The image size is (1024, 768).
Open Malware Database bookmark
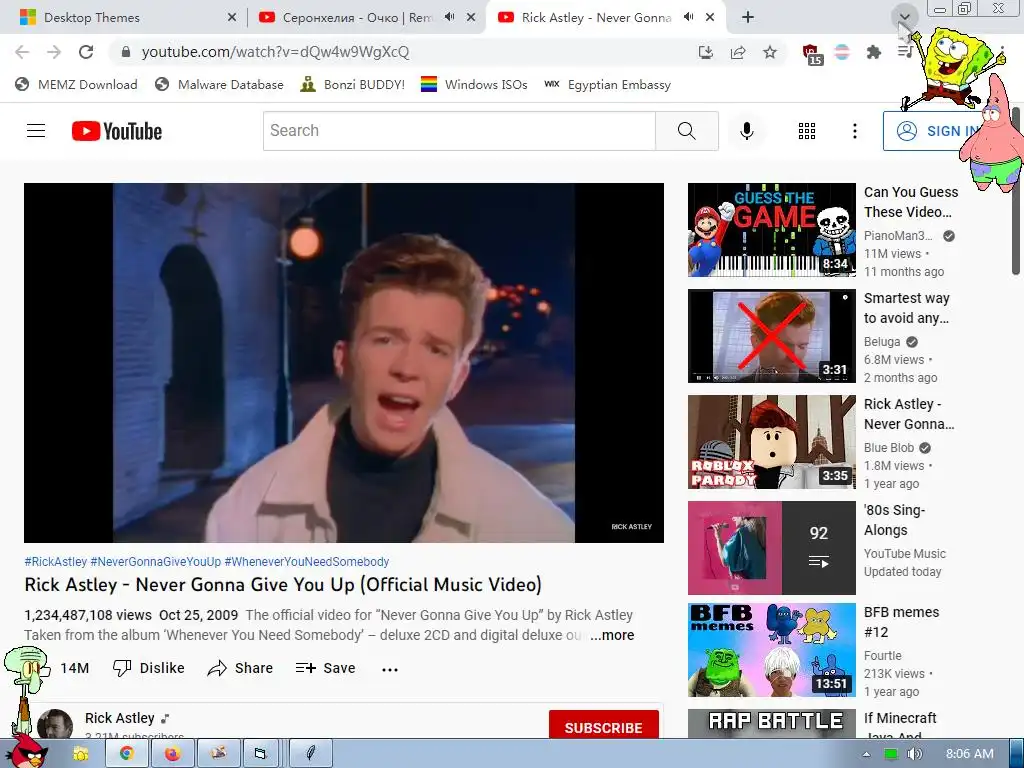click(219, 85)
